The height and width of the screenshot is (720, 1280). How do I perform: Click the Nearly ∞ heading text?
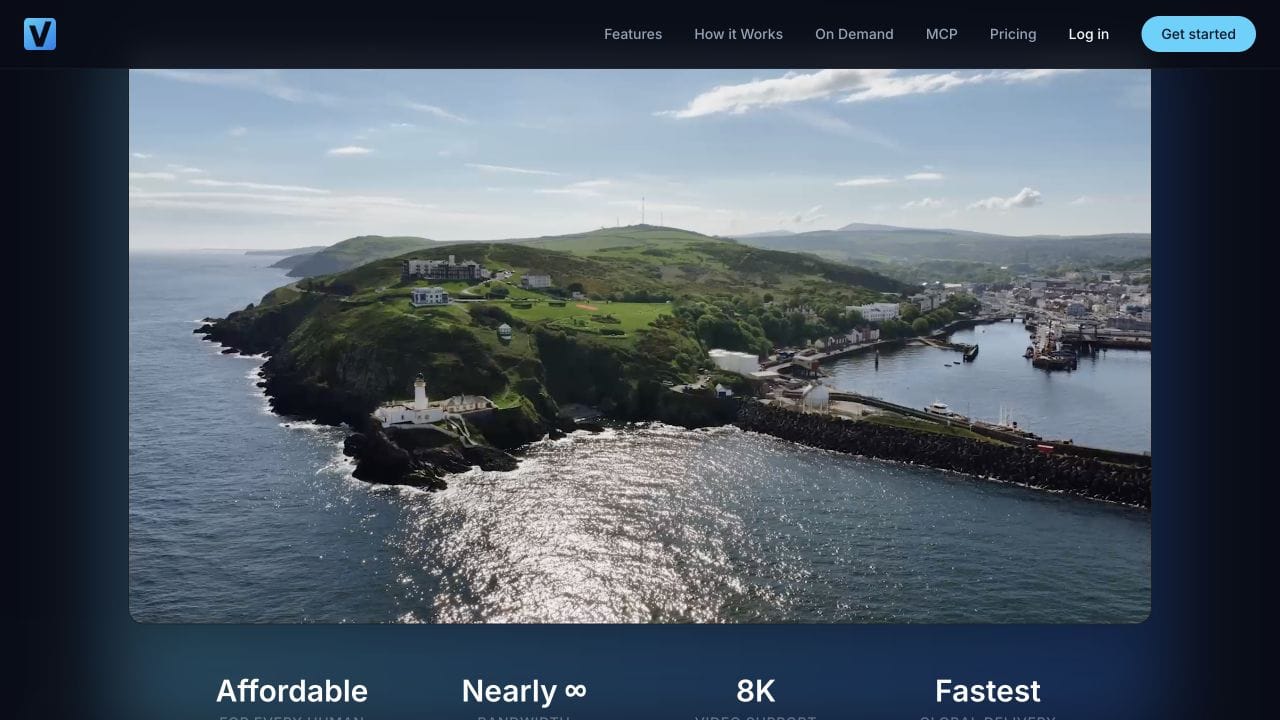524,691
